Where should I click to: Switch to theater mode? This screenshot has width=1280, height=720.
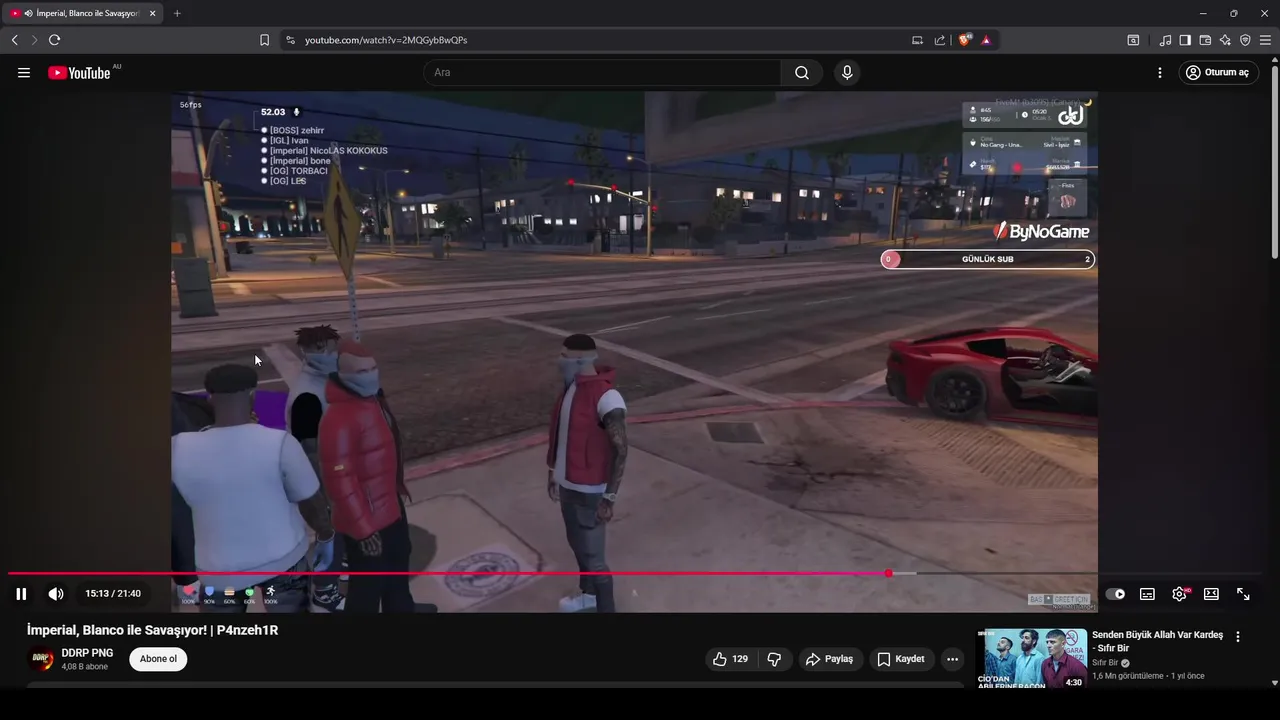1211,594
